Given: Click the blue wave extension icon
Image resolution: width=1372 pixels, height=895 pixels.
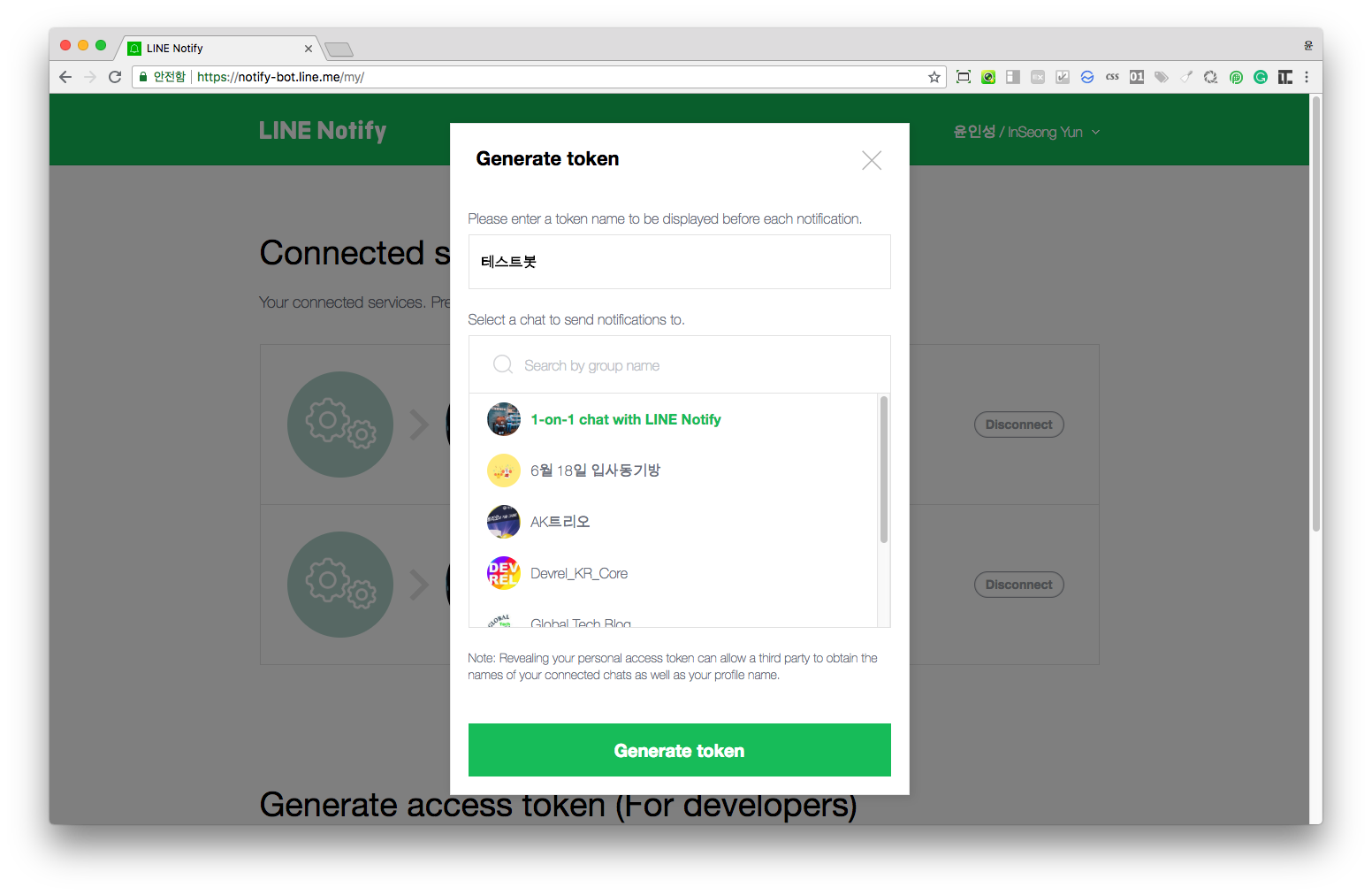Looking at the screenshot, I should (x=1087, y=77).
